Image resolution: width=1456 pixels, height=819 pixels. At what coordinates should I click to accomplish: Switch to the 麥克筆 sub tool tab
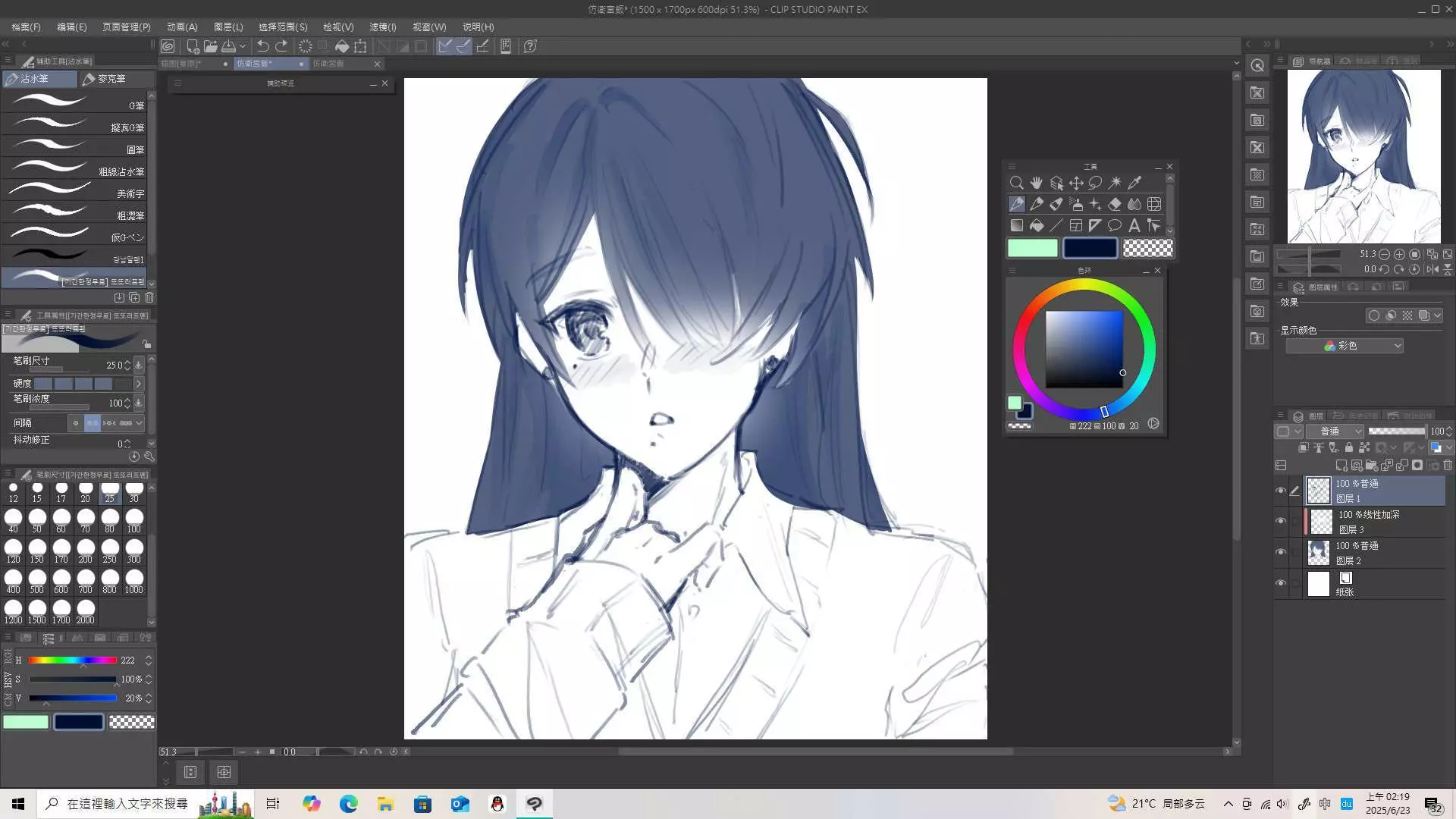[105, 79]
